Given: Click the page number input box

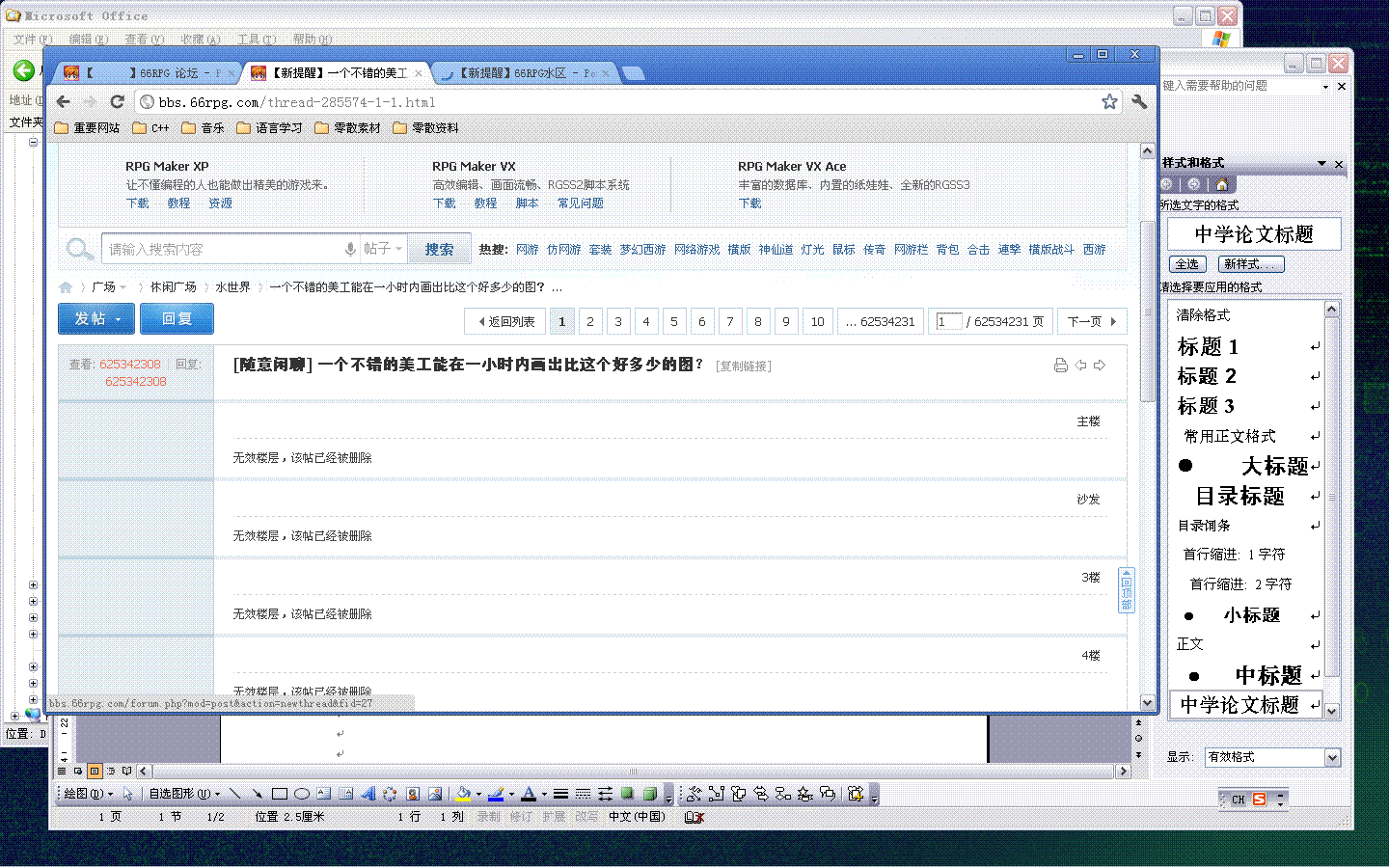Looking at the screenshot, I should tap(949, 321).
